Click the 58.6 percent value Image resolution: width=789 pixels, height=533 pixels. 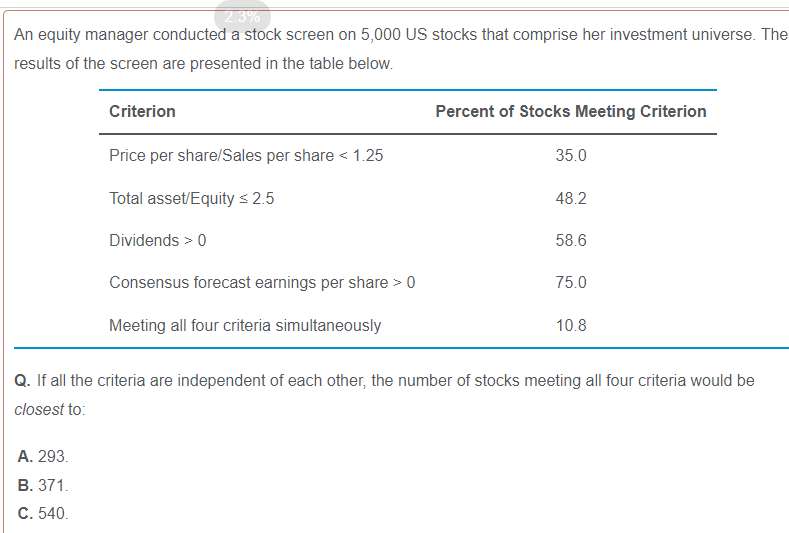click(571, 240)
